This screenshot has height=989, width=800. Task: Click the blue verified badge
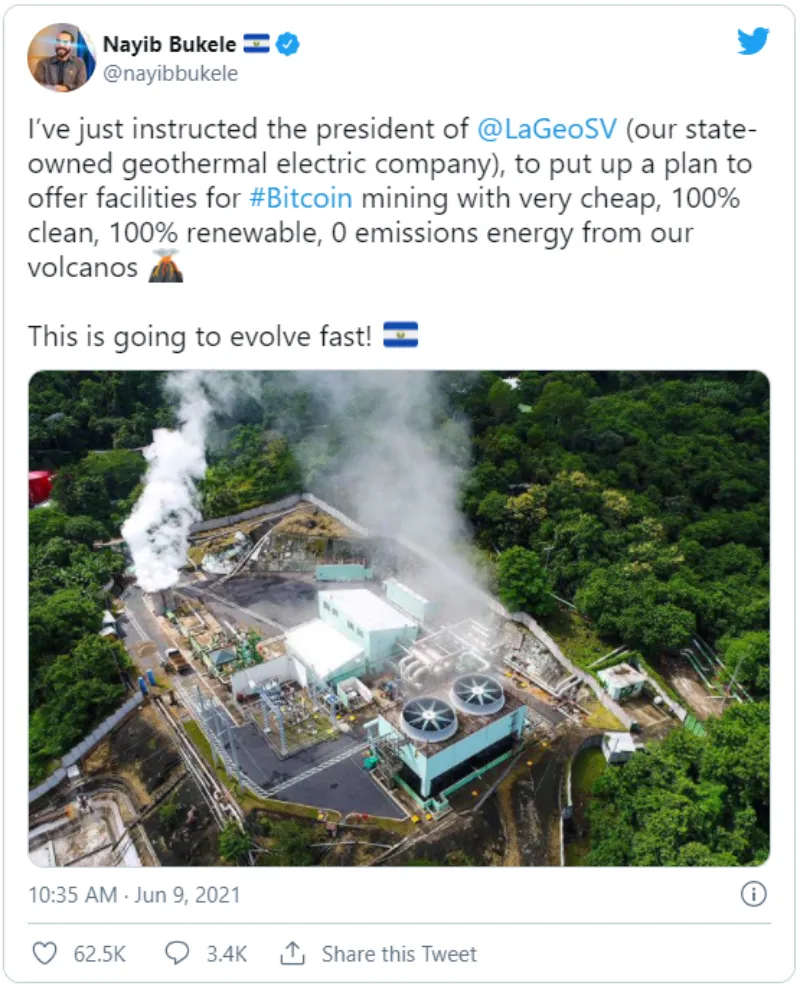288,44
